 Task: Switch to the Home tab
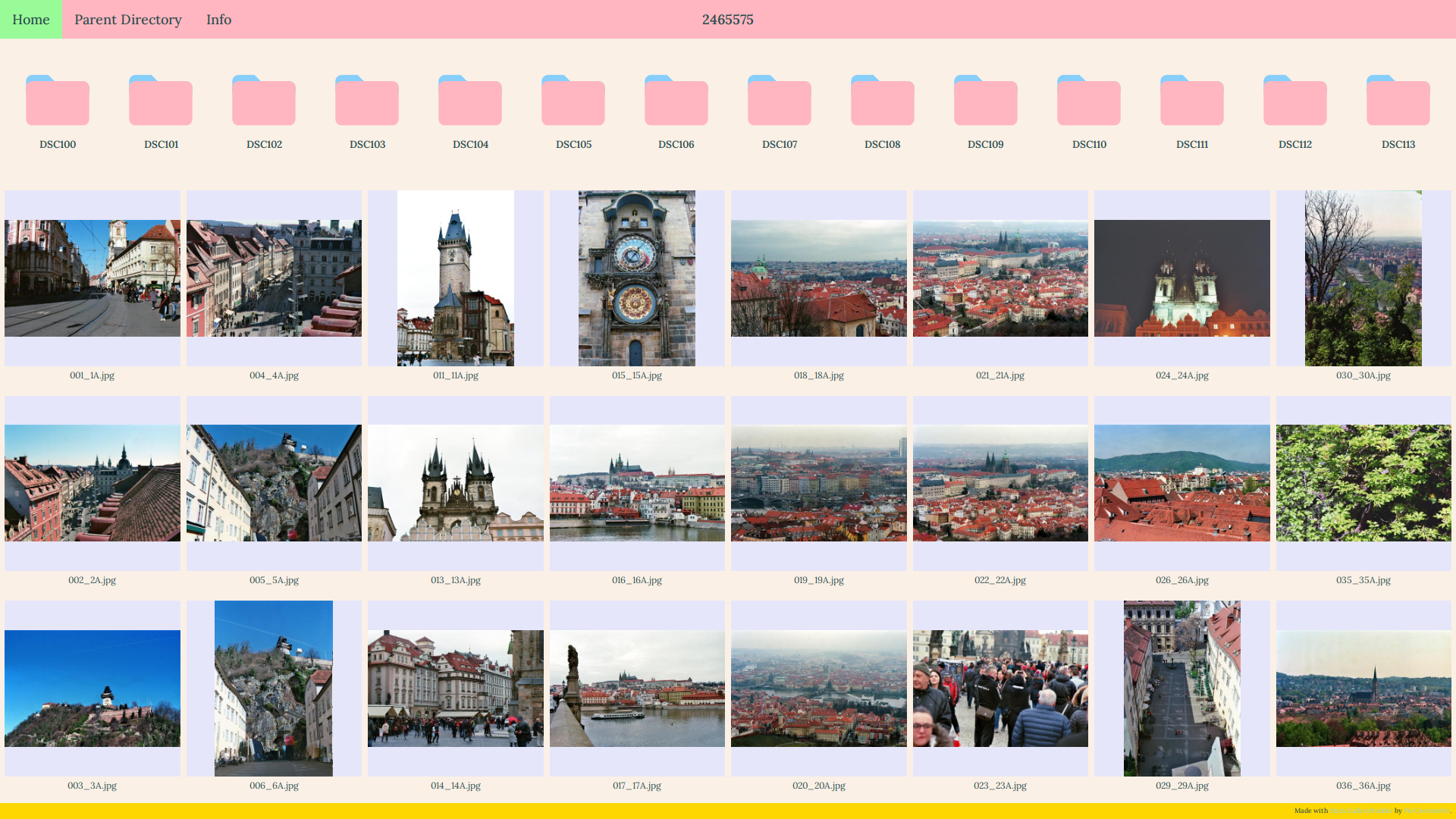(x=30, y=19)
